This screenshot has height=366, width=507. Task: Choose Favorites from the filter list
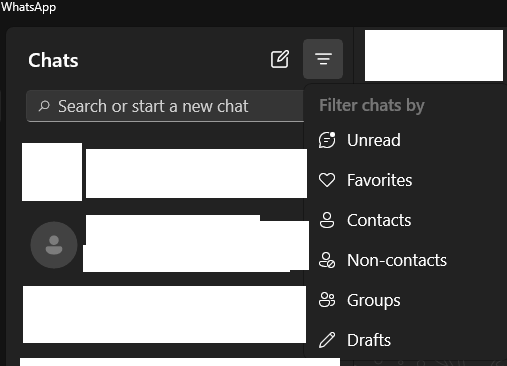(405, 180)
